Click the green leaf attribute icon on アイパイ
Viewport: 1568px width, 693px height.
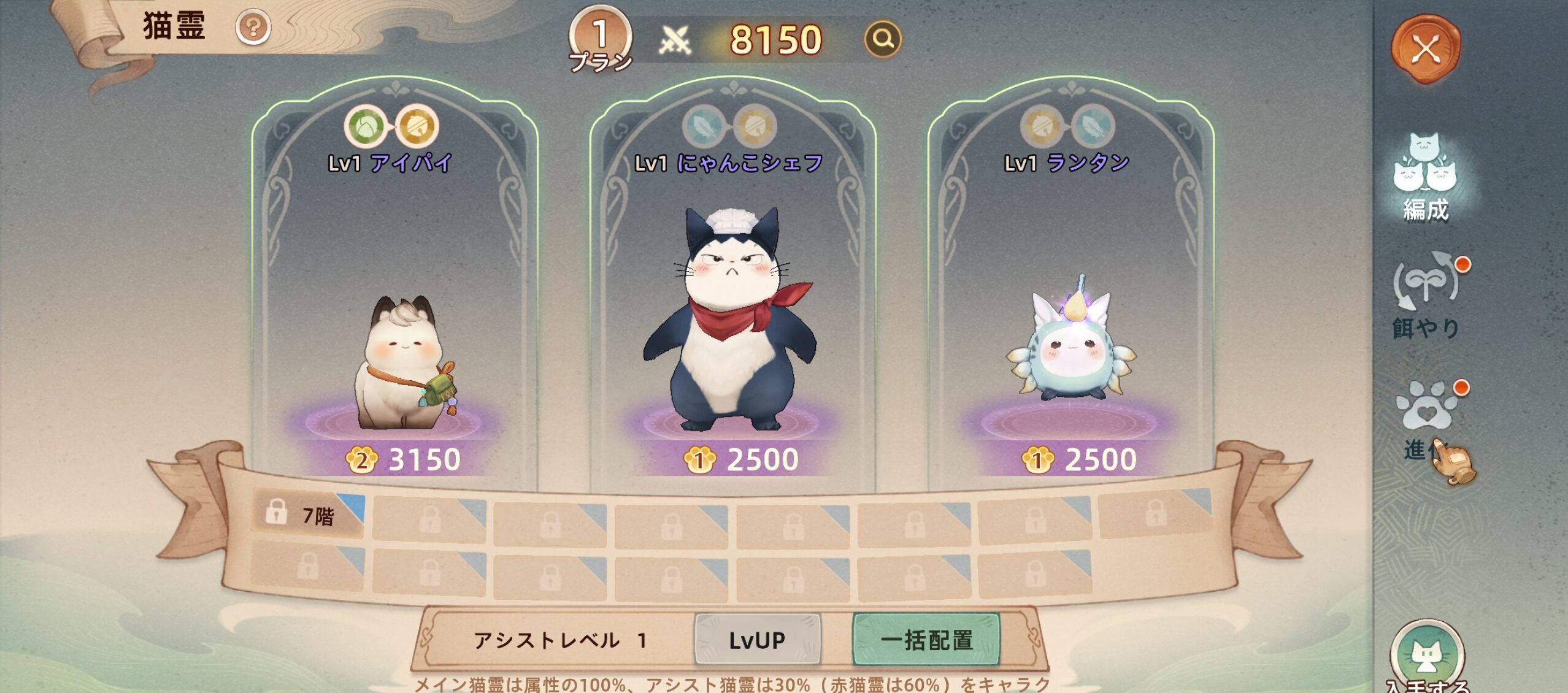[365, 126]
